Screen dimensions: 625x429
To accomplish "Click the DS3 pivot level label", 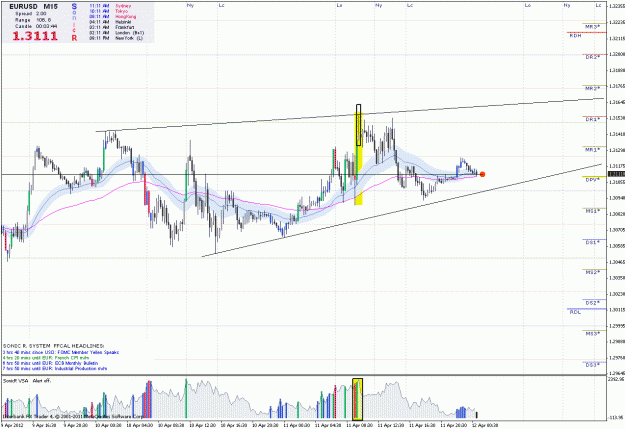I will coord(592,364).
